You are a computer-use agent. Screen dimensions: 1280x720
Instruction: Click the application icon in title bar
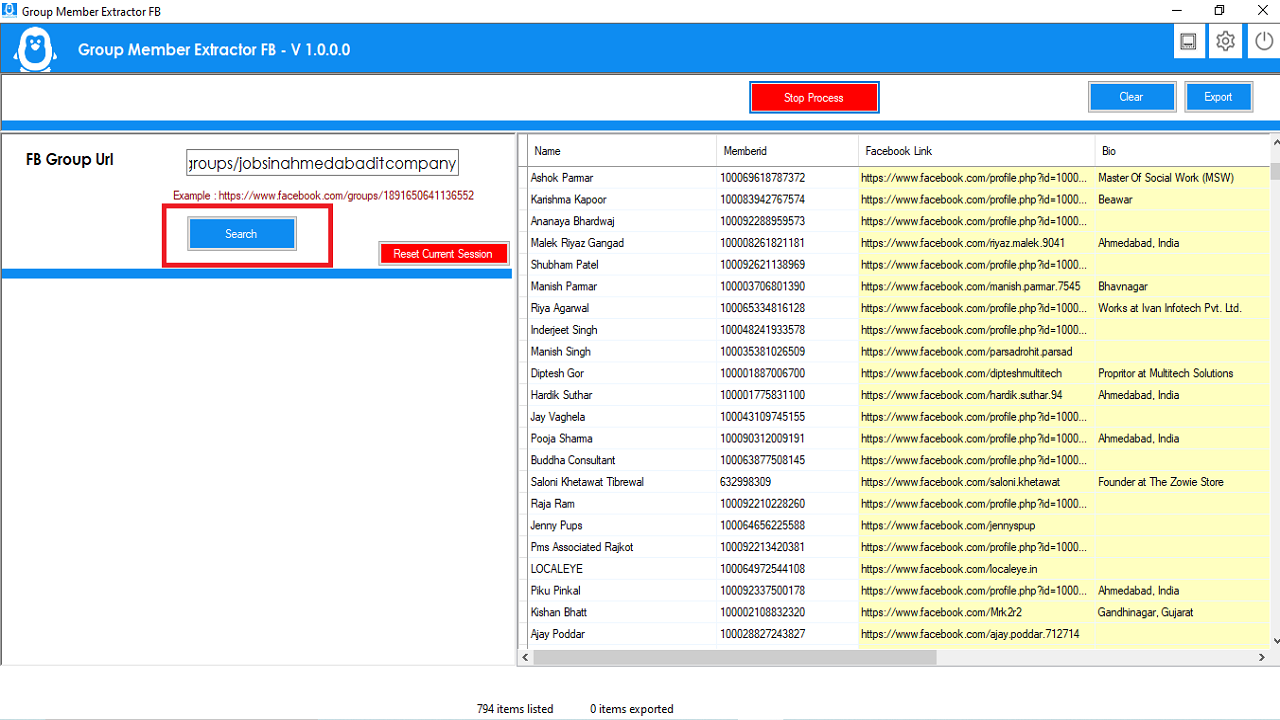(11, 11)
